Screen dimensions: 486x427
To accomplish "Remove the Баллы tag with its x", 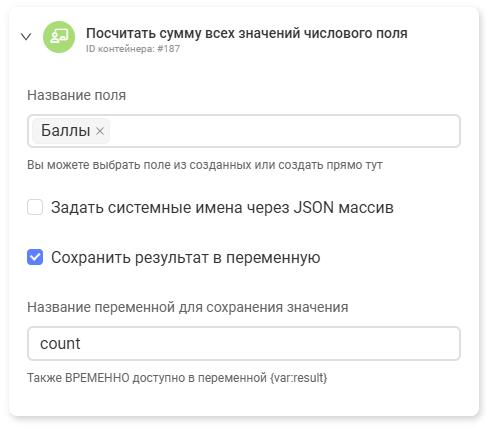I will pos(100,131).
